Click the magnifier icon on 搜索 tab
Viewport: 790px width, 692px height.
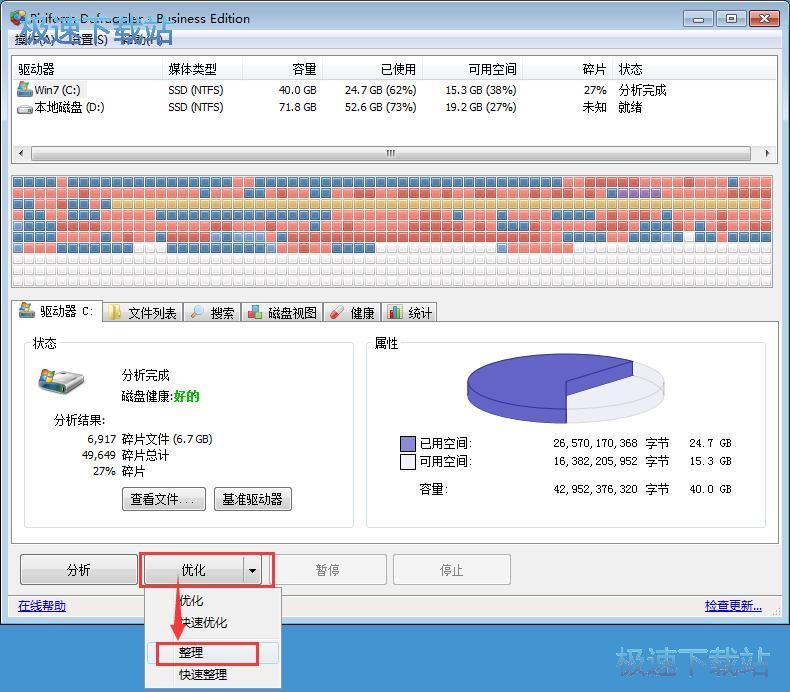coord(196,312)
